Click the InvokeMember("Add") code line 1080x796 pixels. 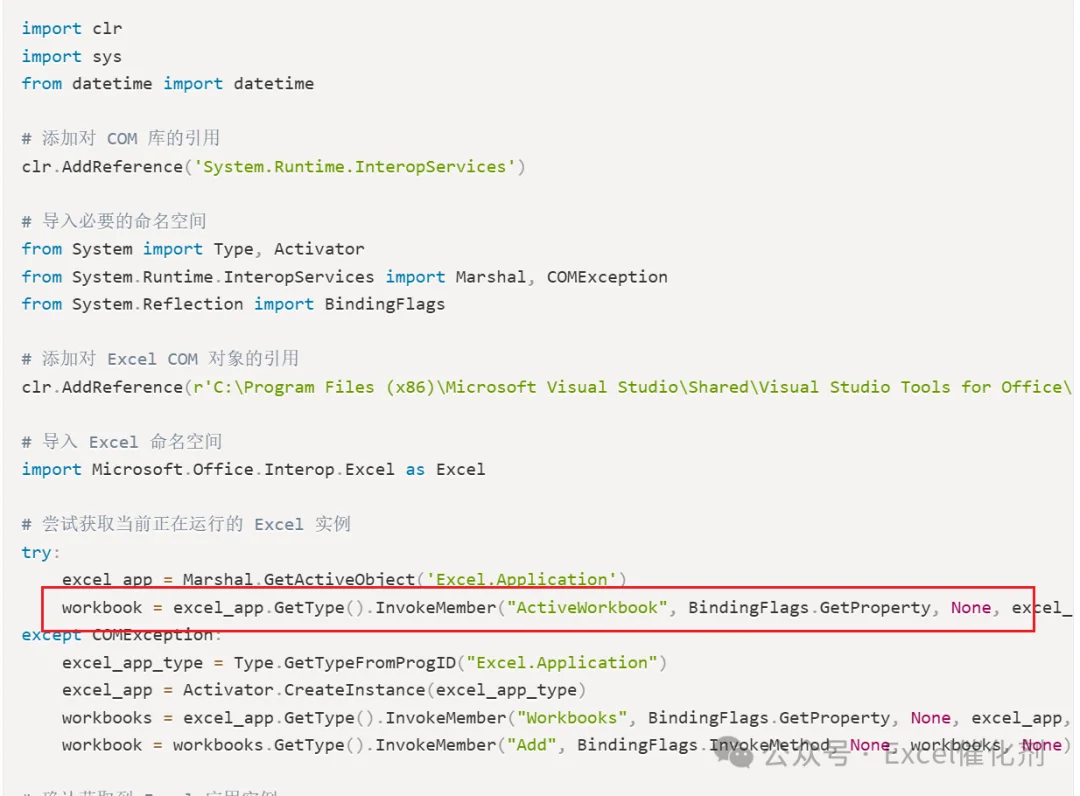567,745
